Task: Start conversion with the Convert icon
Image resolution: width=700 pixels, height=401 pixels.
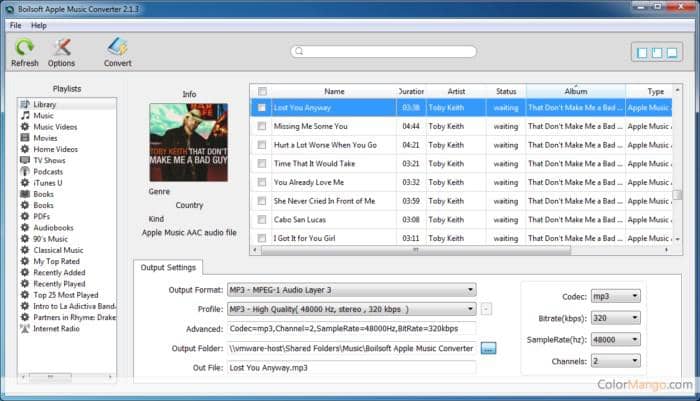Action: 118,47
